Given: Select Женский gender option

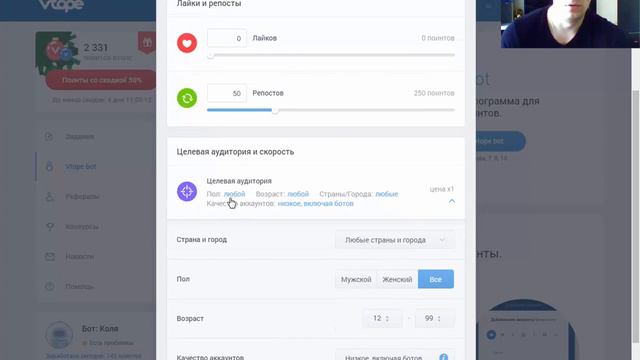Looking at the screenshot, I should tap(397, 279).
